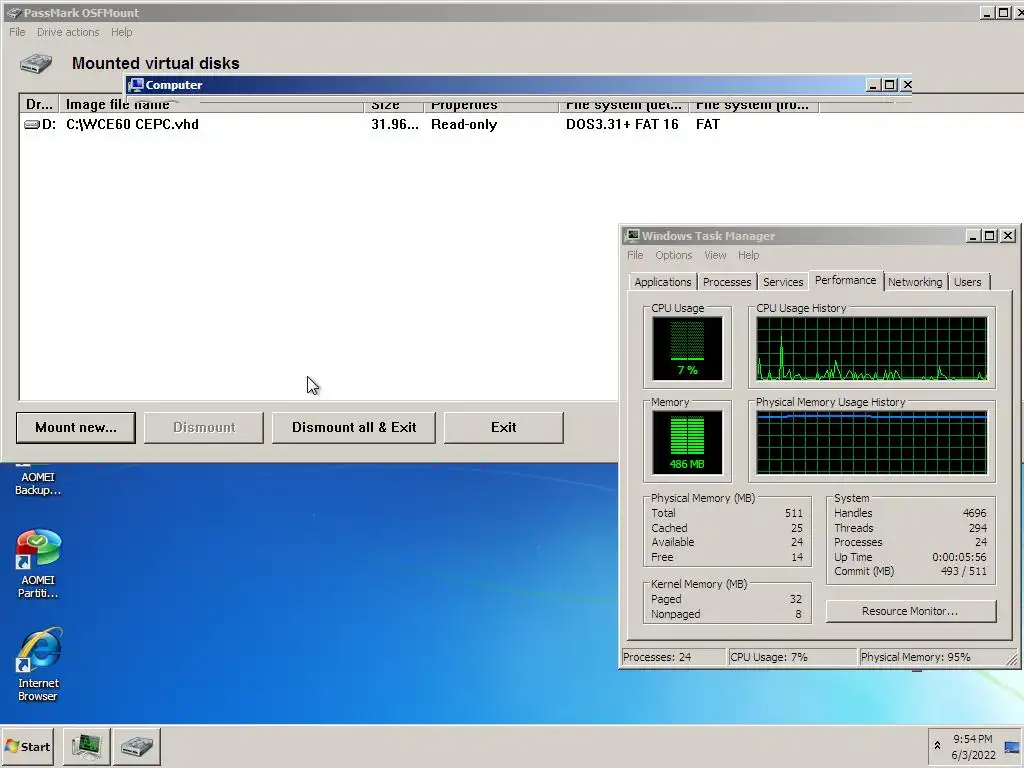Minimize the Computer window

point(872,85)
